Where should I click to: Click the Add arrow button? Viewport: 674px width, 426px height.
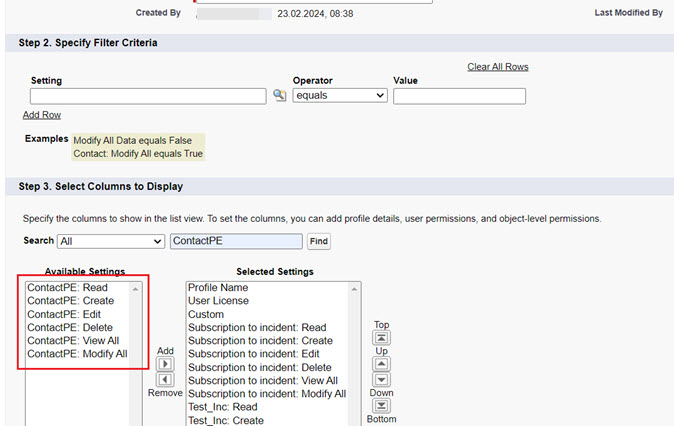(x=165, y=364)
